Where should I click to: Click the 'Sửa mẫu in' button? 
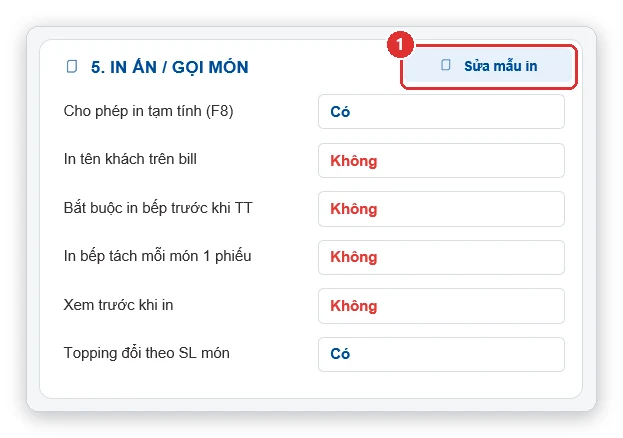click(x=488, y=66)
